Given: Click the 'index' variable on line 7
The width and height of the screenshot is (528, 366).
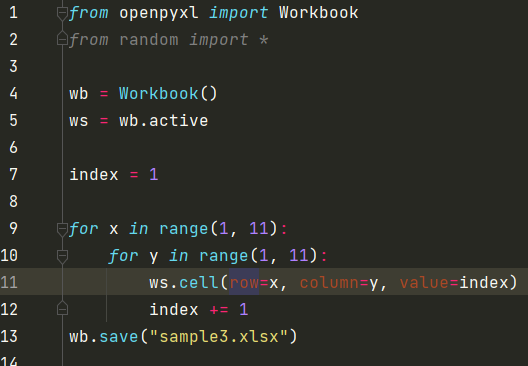Looking at the screenshot, I should [94, 174].
